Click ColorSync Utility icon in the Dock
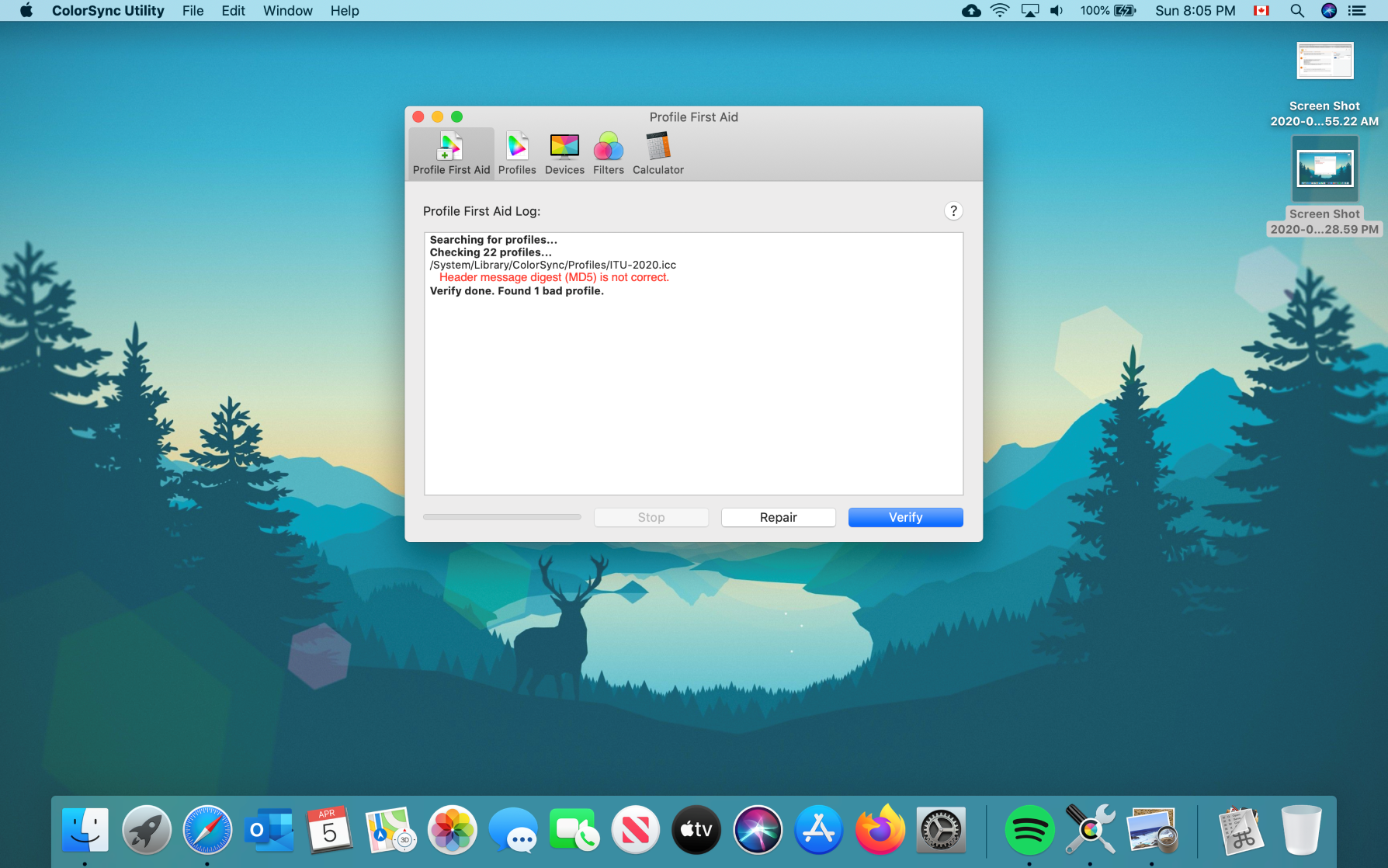 click(x=1091, y=830)
